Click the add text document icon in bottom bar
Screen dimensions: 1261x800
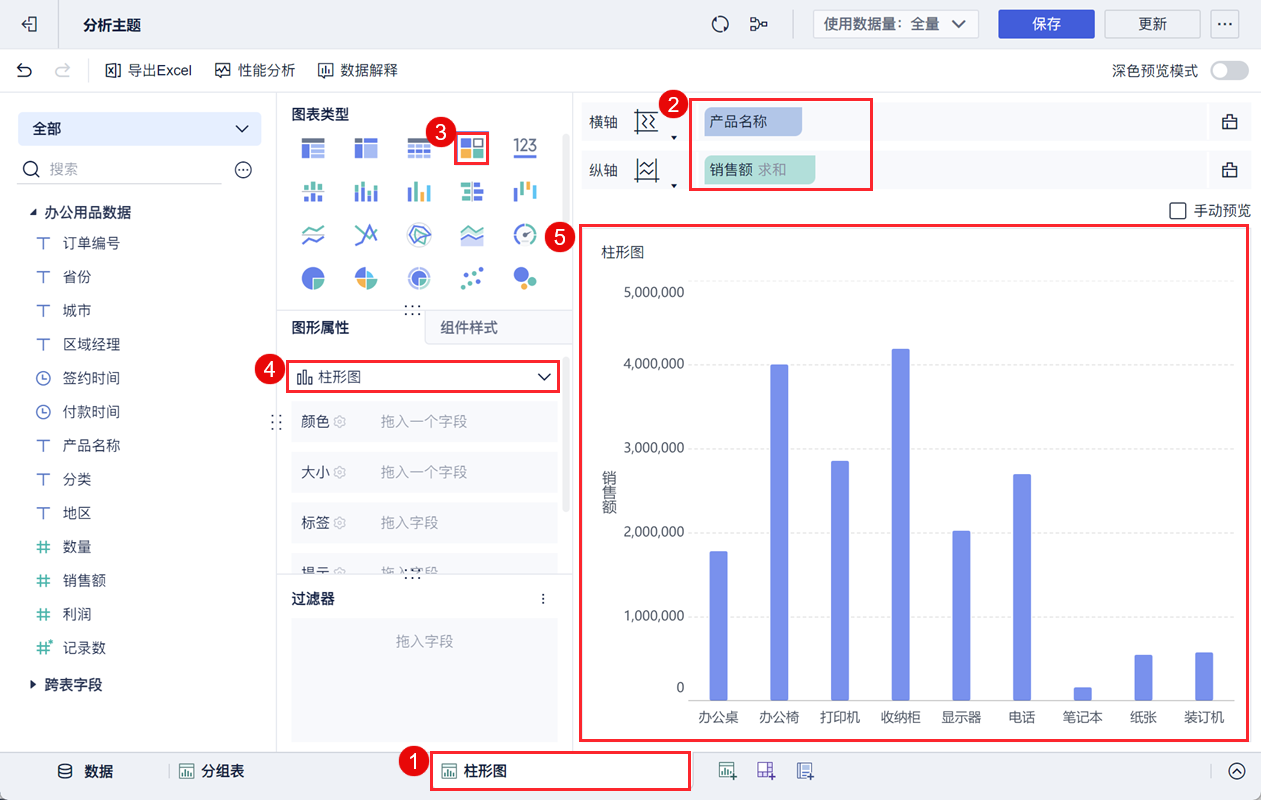pyautogui.click(x=805, y=770)
